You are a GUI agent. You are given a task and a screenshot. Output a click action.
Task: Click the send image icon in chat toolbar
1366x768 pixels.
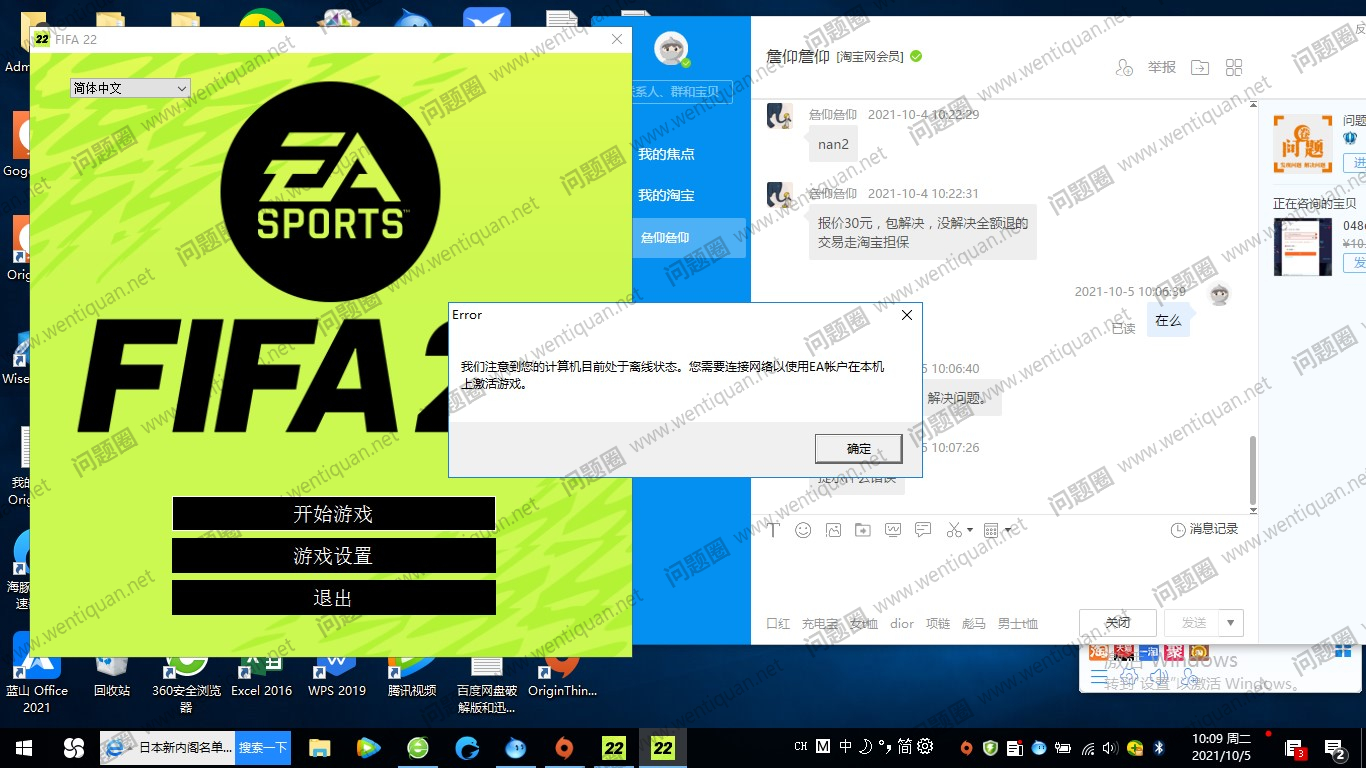pos(833,530)
